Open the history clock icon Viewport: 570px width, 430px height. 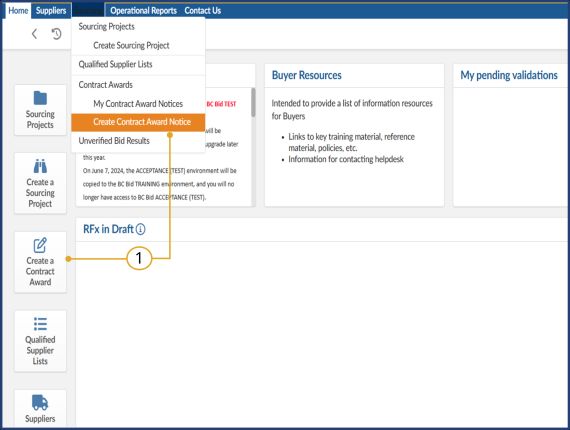pyautogui.click(x=56, y=34)
